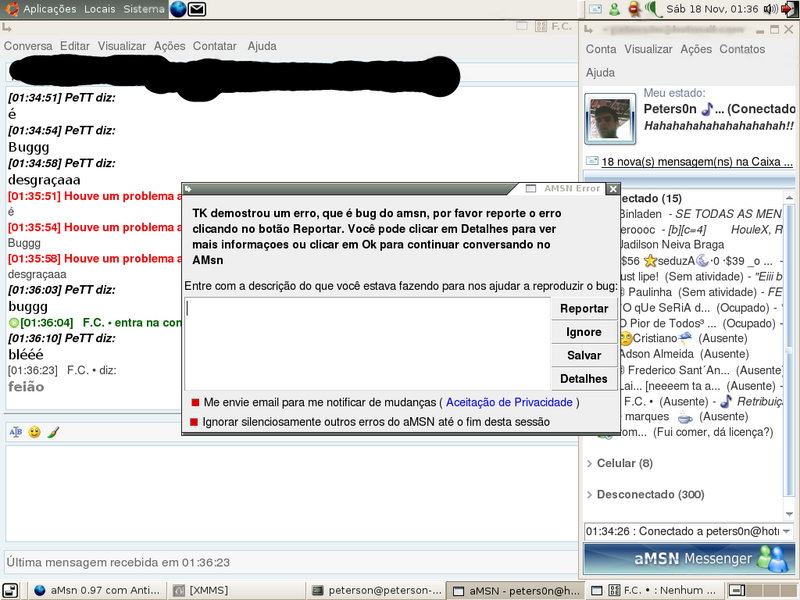This screenshot has height=600, width=800.
Task: Open Conversa menu in chat window
Action: point(28,46)
